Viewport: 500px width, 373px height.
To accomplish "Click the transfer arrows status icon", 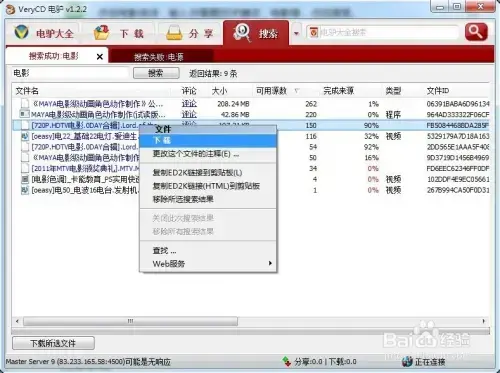I will [286, 361].
